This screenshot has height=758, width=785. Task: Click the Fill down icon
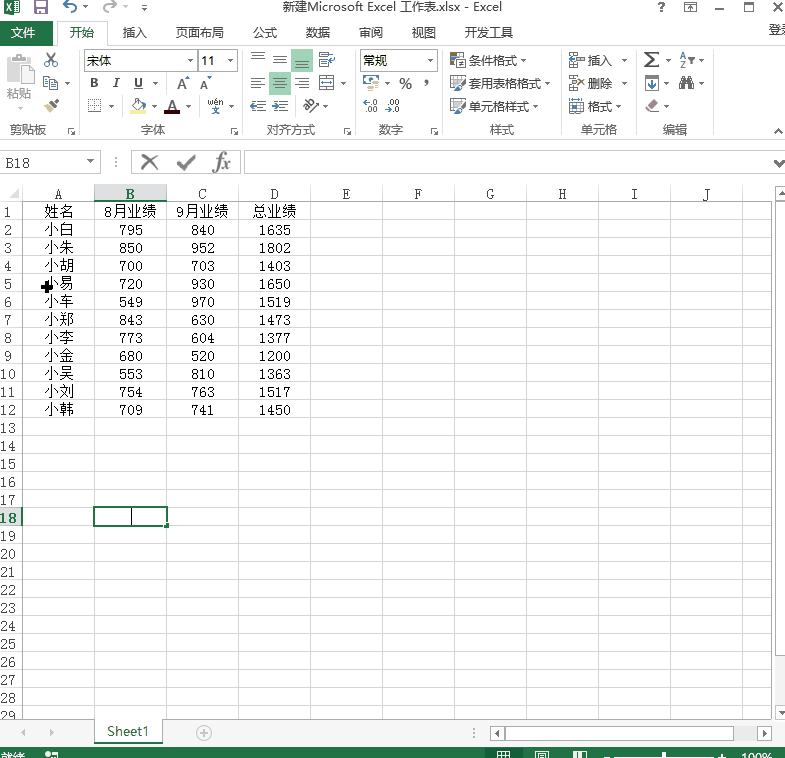(651, 83)
